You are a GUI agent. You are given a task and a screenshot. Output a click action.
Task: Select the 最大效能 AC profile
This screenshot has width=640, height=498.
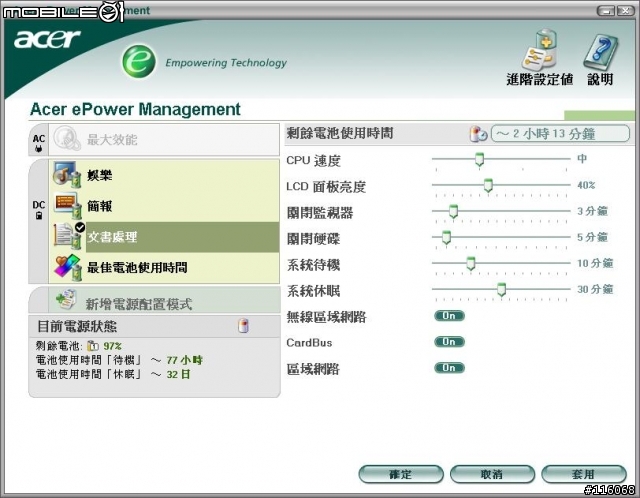click(x=164, y=139)
